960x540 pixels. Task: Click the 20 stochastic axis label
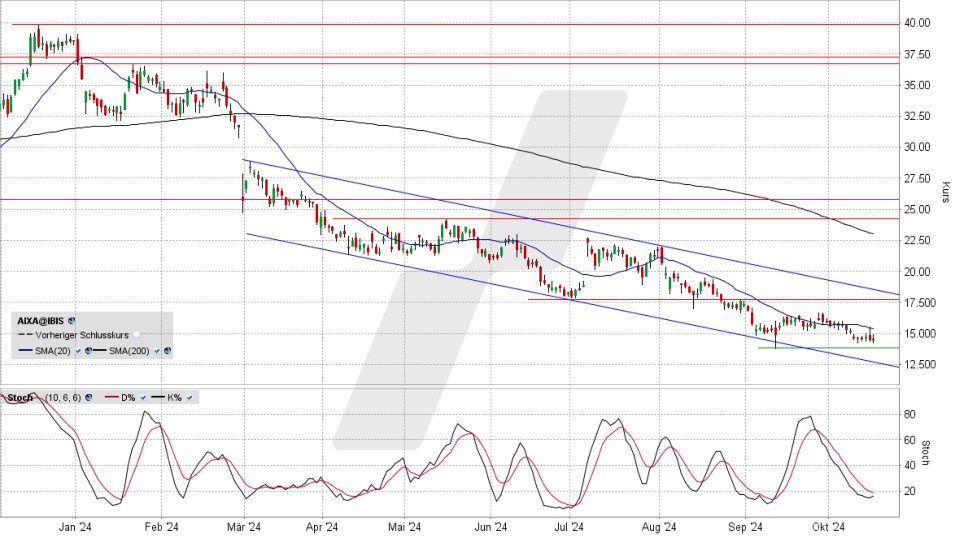pos(910,491)
